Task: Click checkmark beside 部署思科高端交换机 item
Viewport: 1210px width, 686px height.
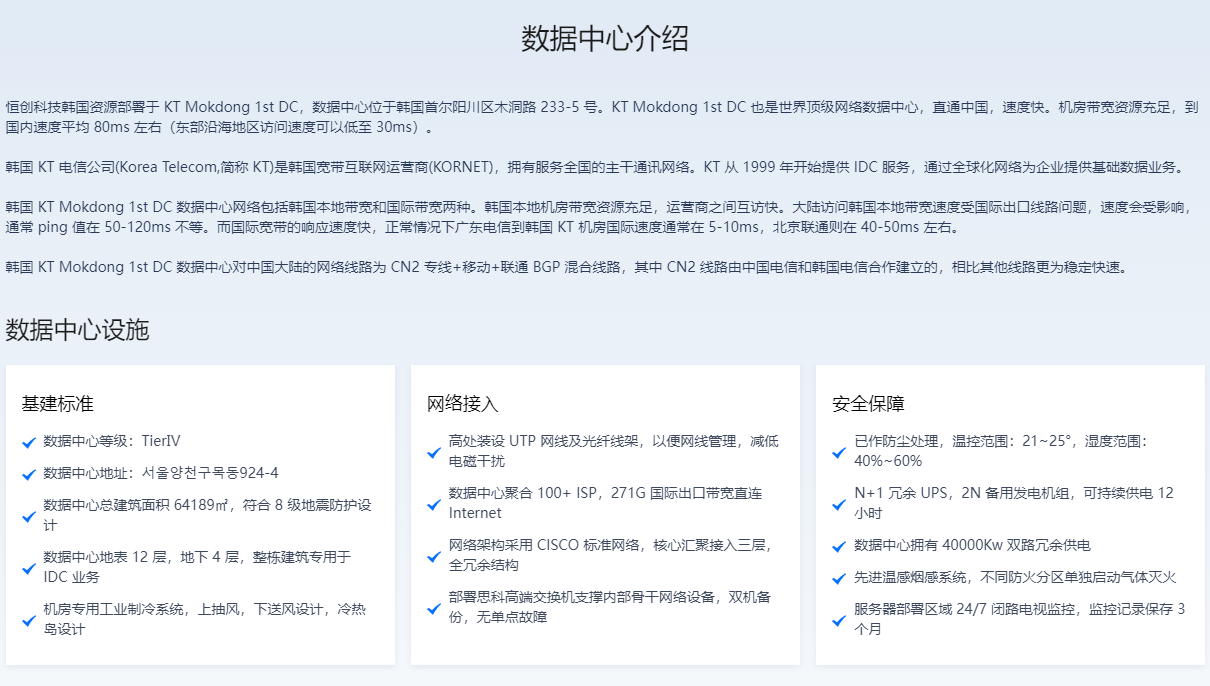Action: (x=434, y=607)
